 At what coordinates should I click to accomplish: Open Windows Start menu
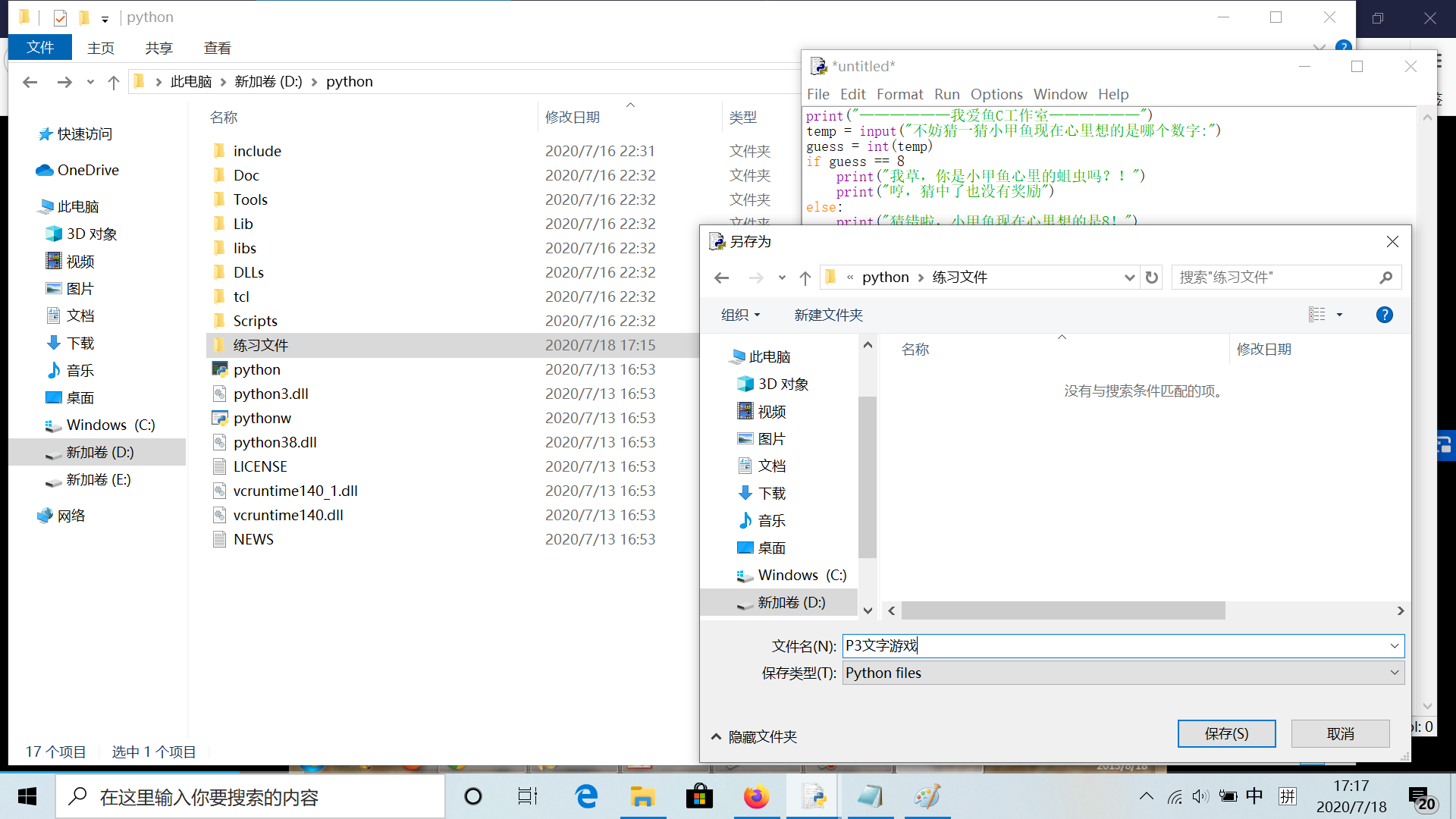27,796
